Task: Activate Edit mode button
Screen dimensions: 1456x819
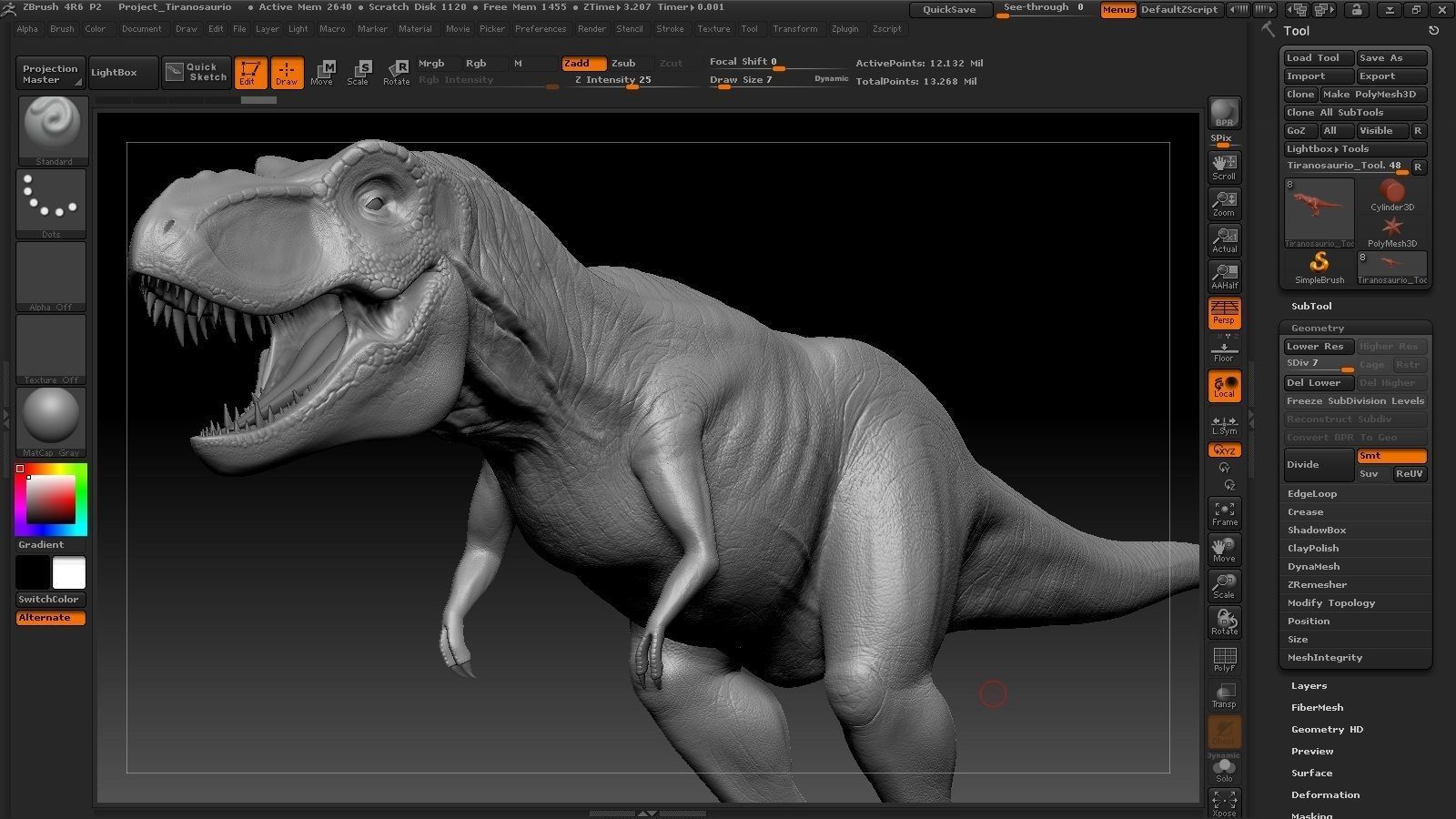Action: point(250,73)
